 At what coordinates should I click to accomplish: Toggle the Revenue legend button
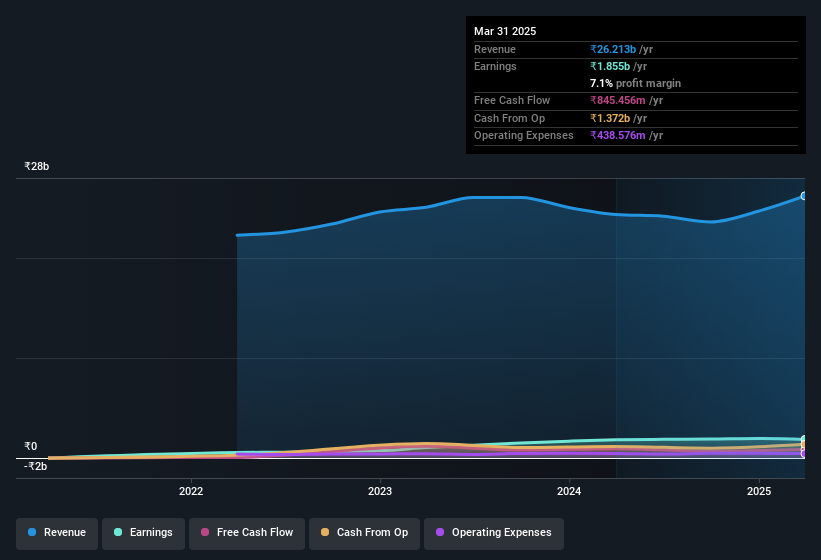click(x=57, y=533)
